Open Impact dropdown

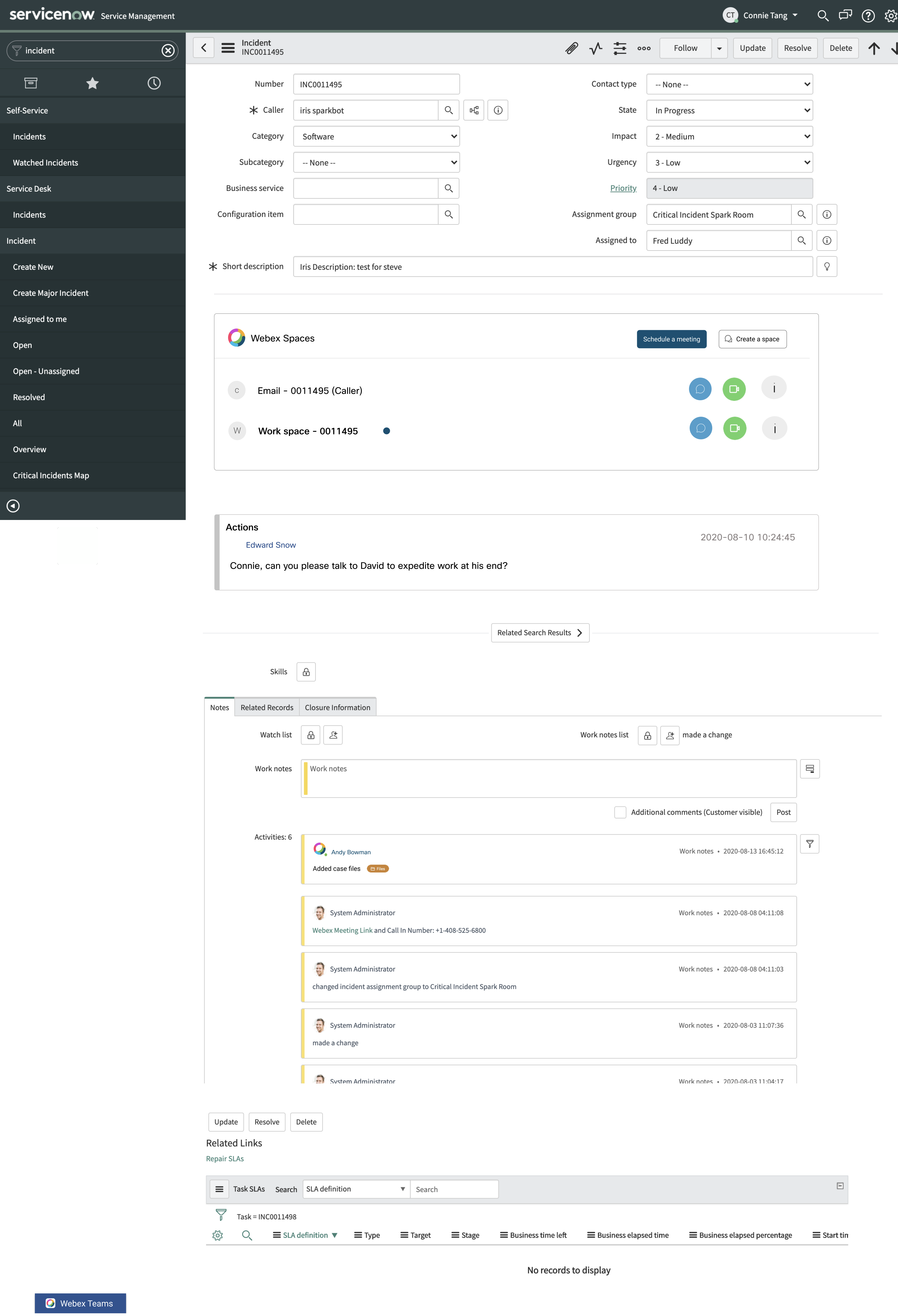click(x=730, y=136)
